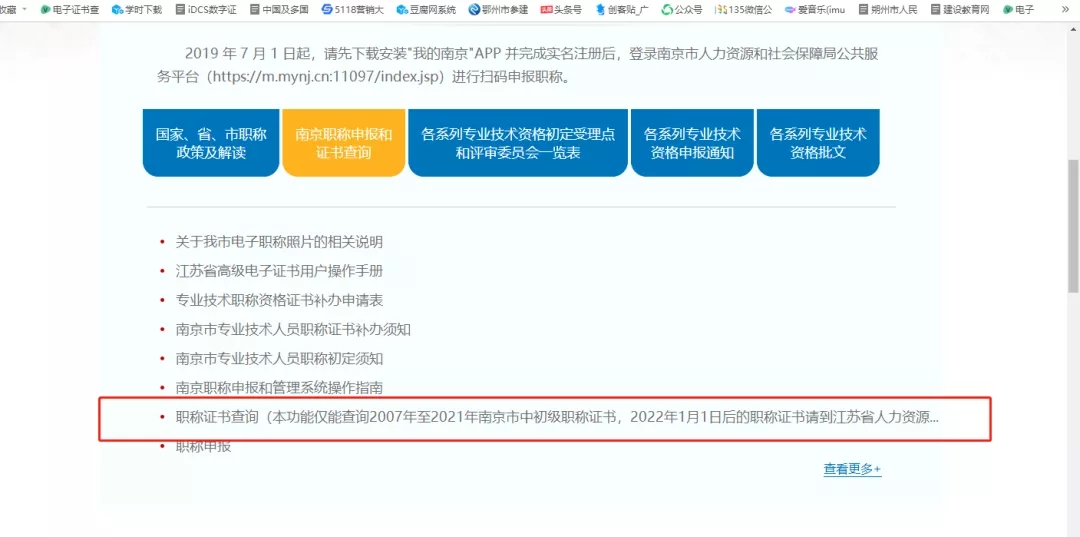The height and width of the screenshot is (537, 1080).
Task: Select the 各系列专业技术资格初定受理点和评审委员会一览表 tab
Action: pyautogui.click(x=518, y=143)
